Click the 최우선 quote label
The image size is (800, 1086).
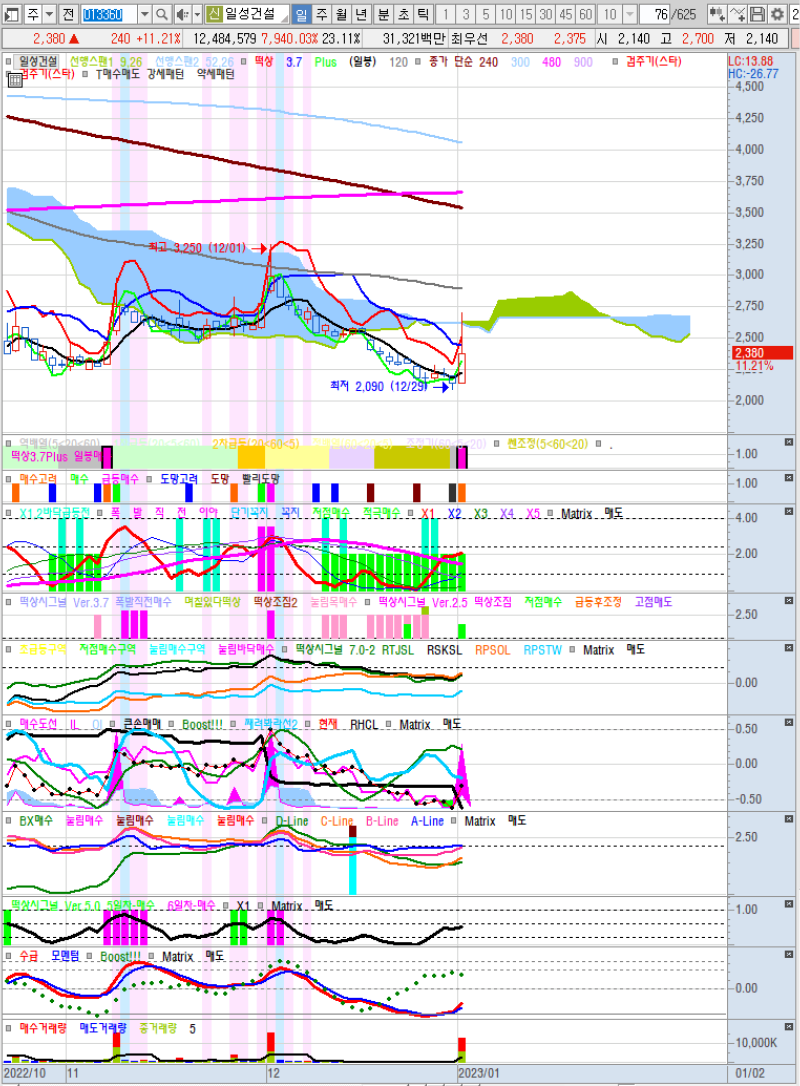pos(470,39)
